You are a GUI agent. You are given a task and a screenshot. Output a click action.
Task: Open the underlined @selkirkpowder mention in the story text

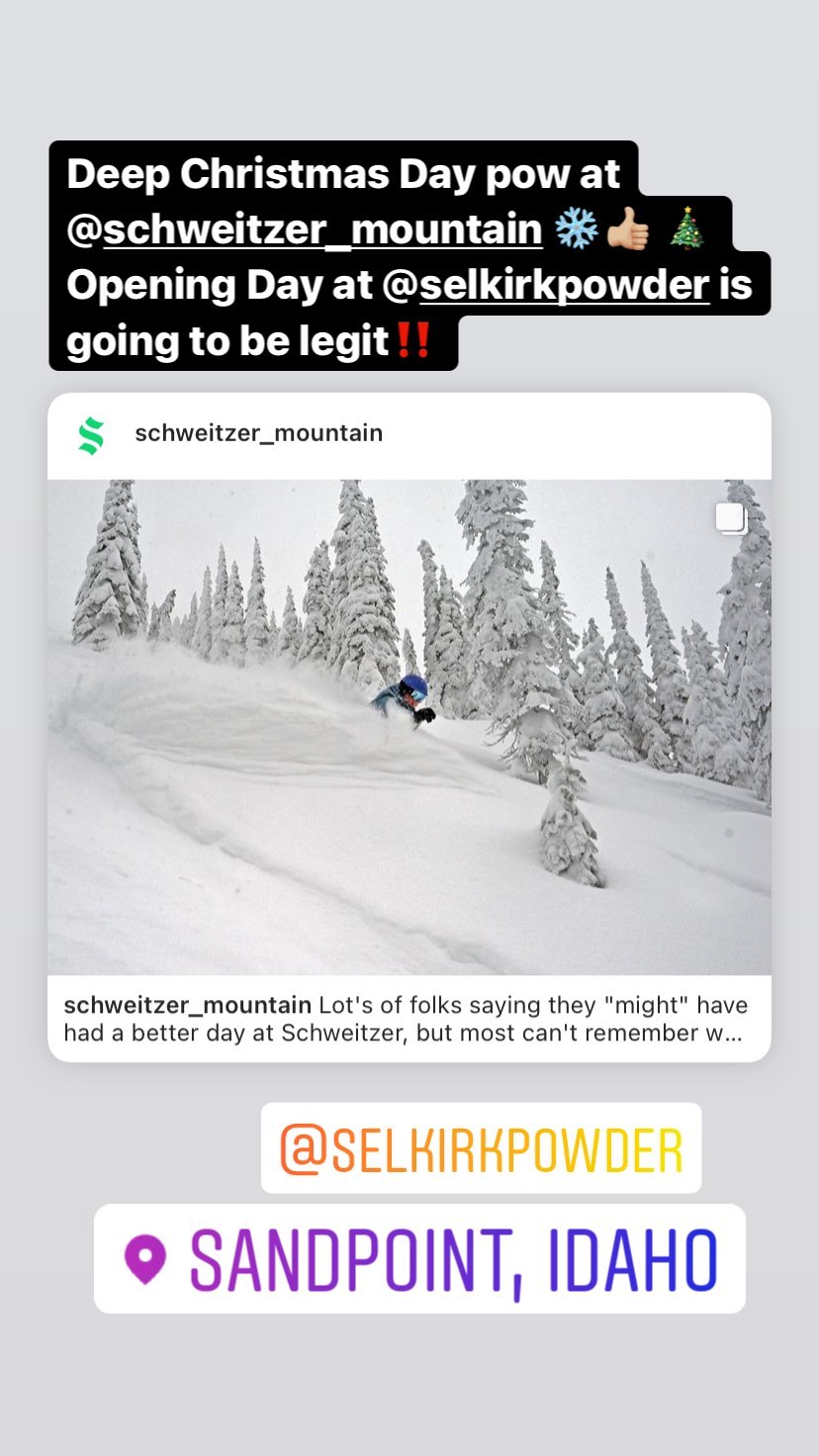click(546, 286)
